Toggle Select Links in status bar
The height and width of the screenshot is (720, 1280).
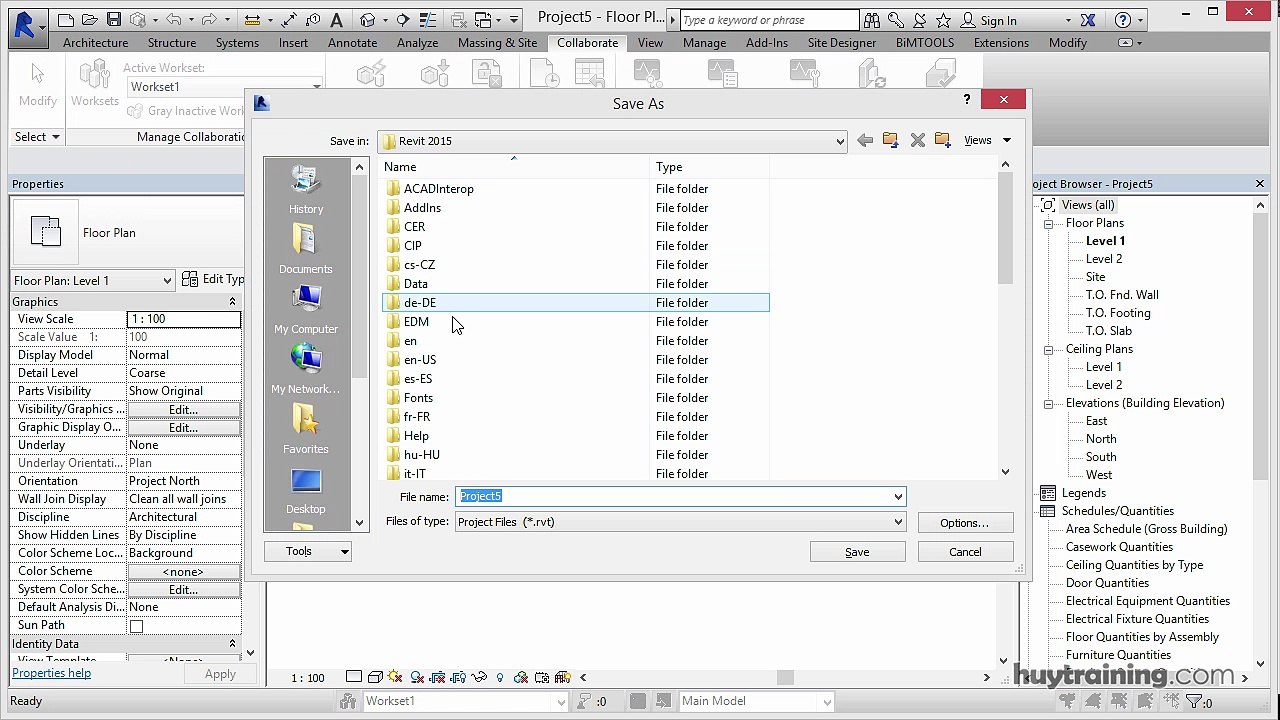1067,701
